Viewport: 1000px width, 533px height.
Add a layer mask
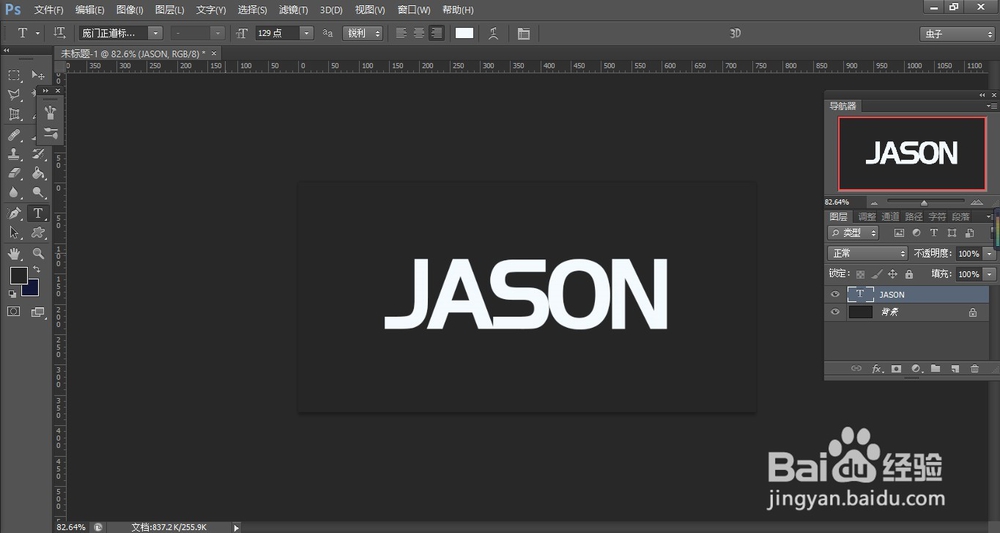tap(896, 369)
